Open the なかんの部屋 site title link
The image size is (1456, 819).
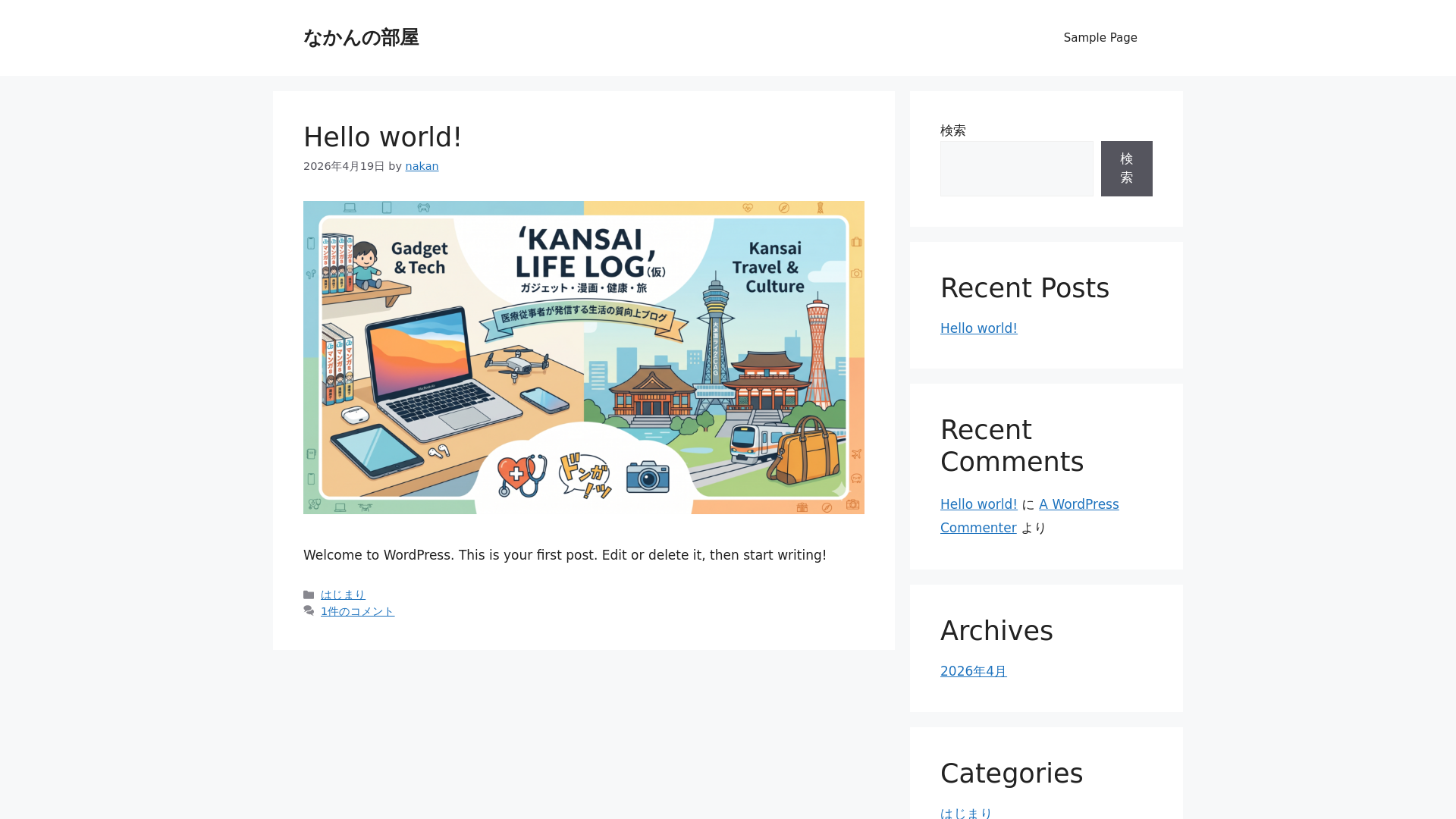point(361,37)
